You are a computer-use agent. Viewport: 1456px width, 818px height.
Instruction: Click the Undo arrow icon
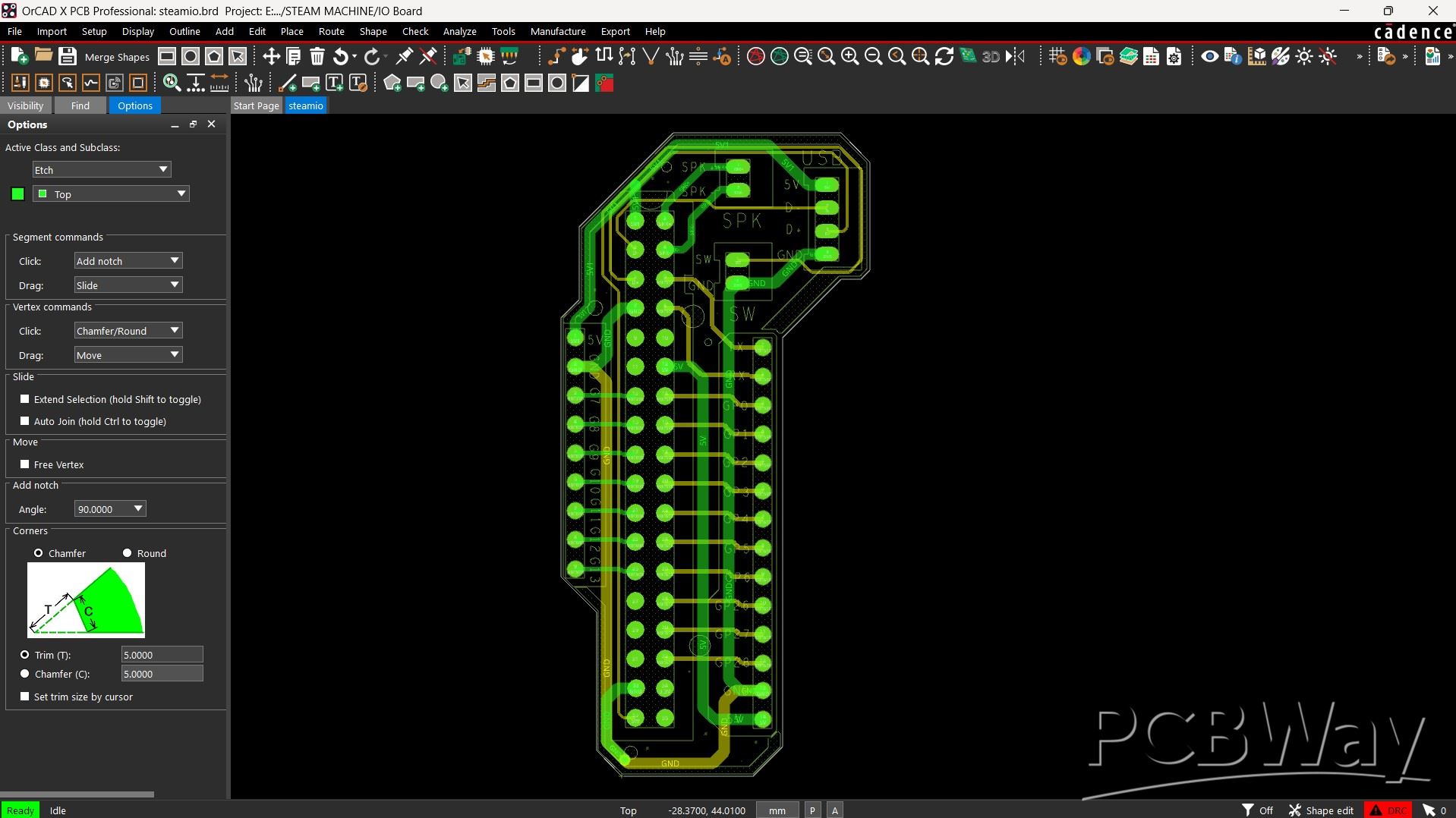(341, 56)
